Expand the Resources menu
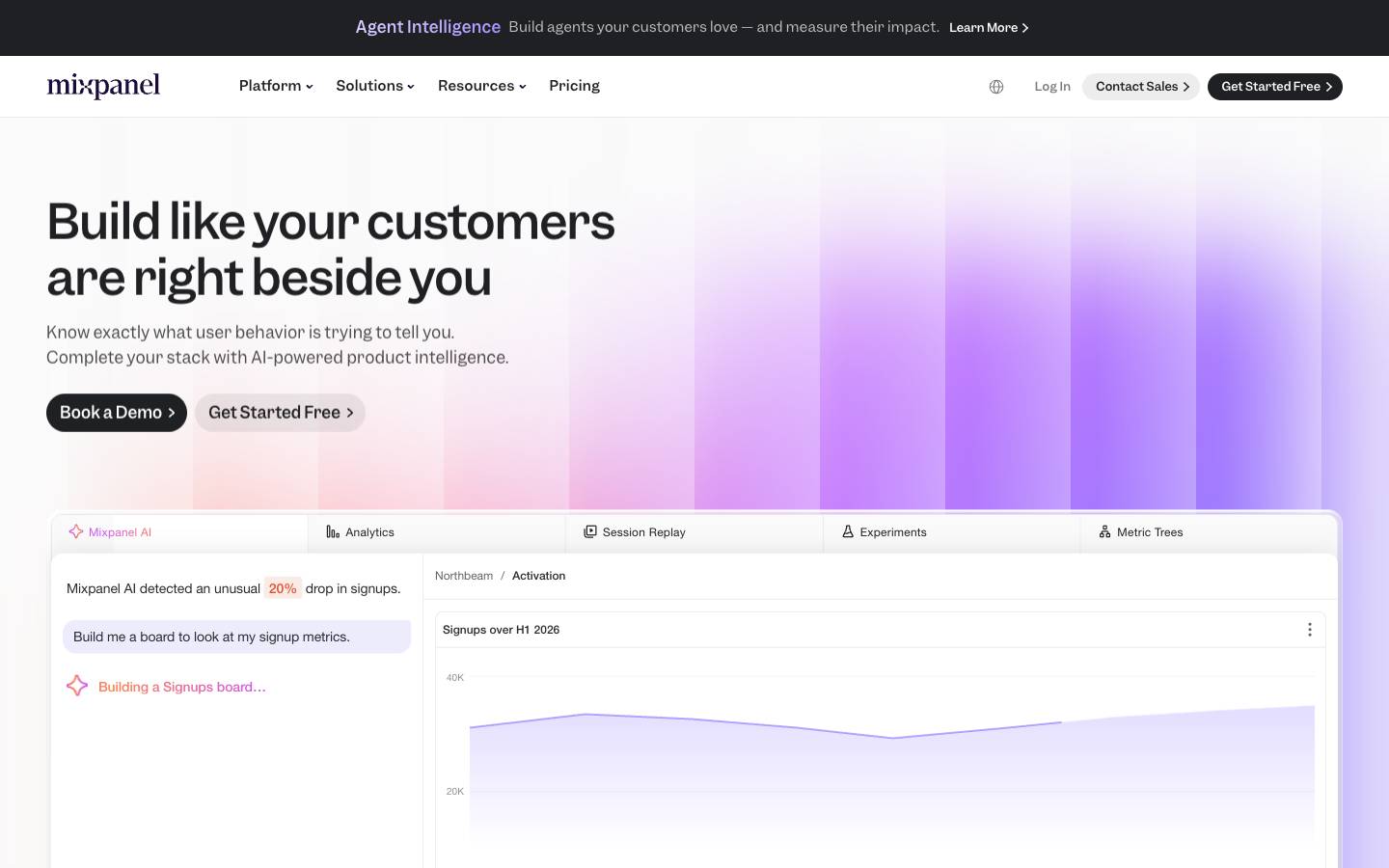Screen dimensions: 1389x868 482,86
